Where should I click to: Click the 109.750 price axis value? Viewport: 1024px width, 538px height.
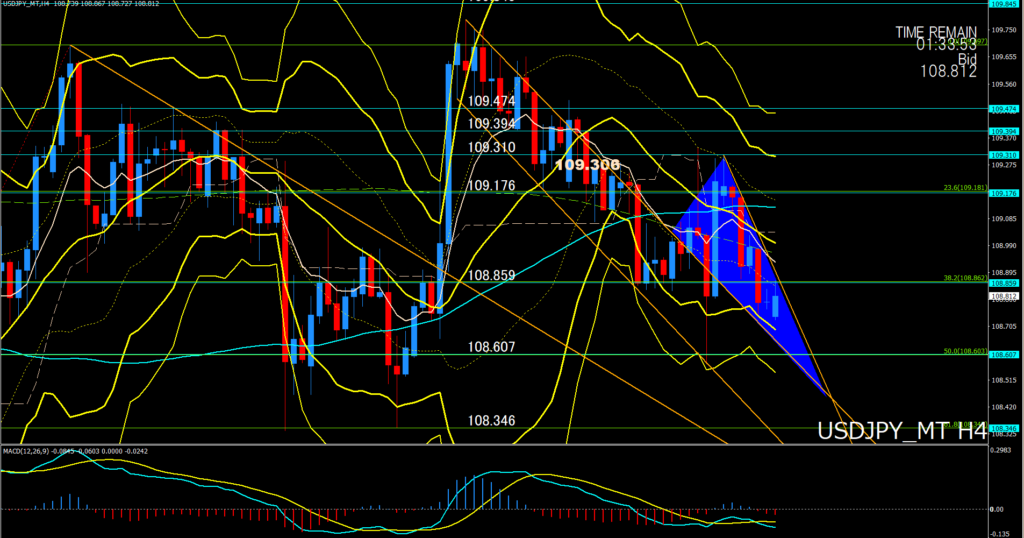pos(1004,30)
